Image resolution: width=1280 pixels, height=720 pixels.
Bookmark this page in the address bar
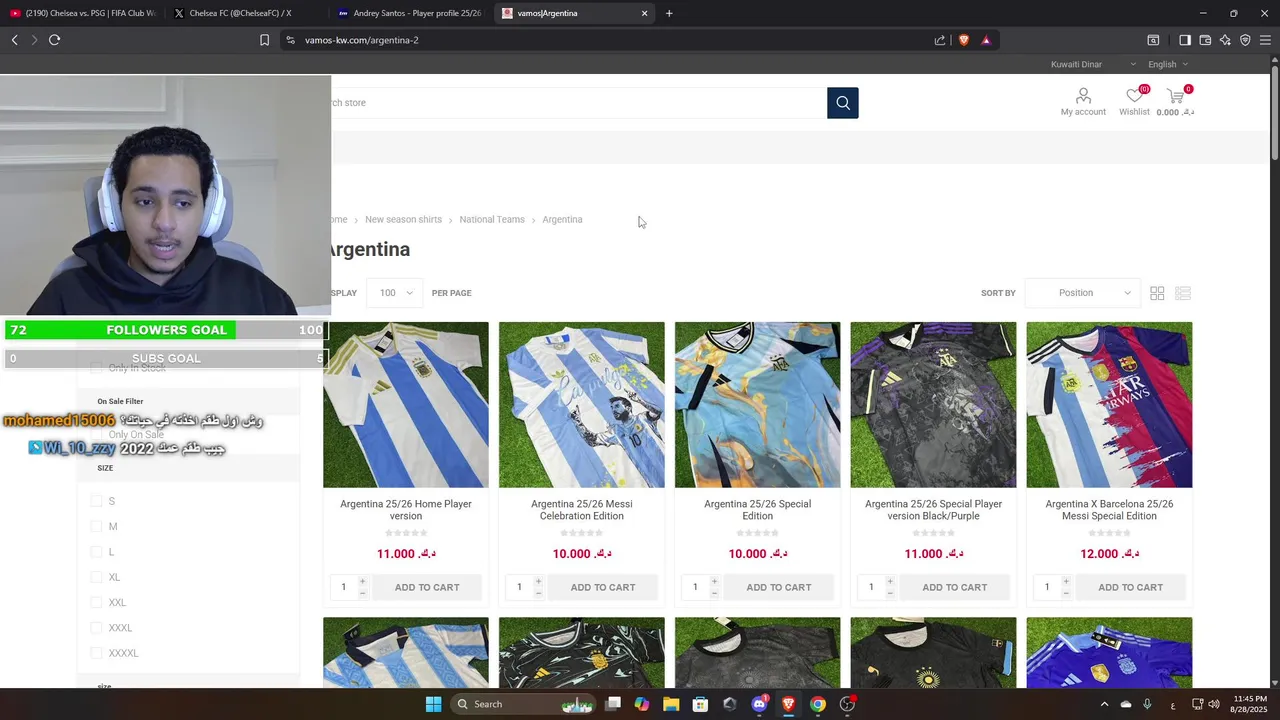point(264,40)
